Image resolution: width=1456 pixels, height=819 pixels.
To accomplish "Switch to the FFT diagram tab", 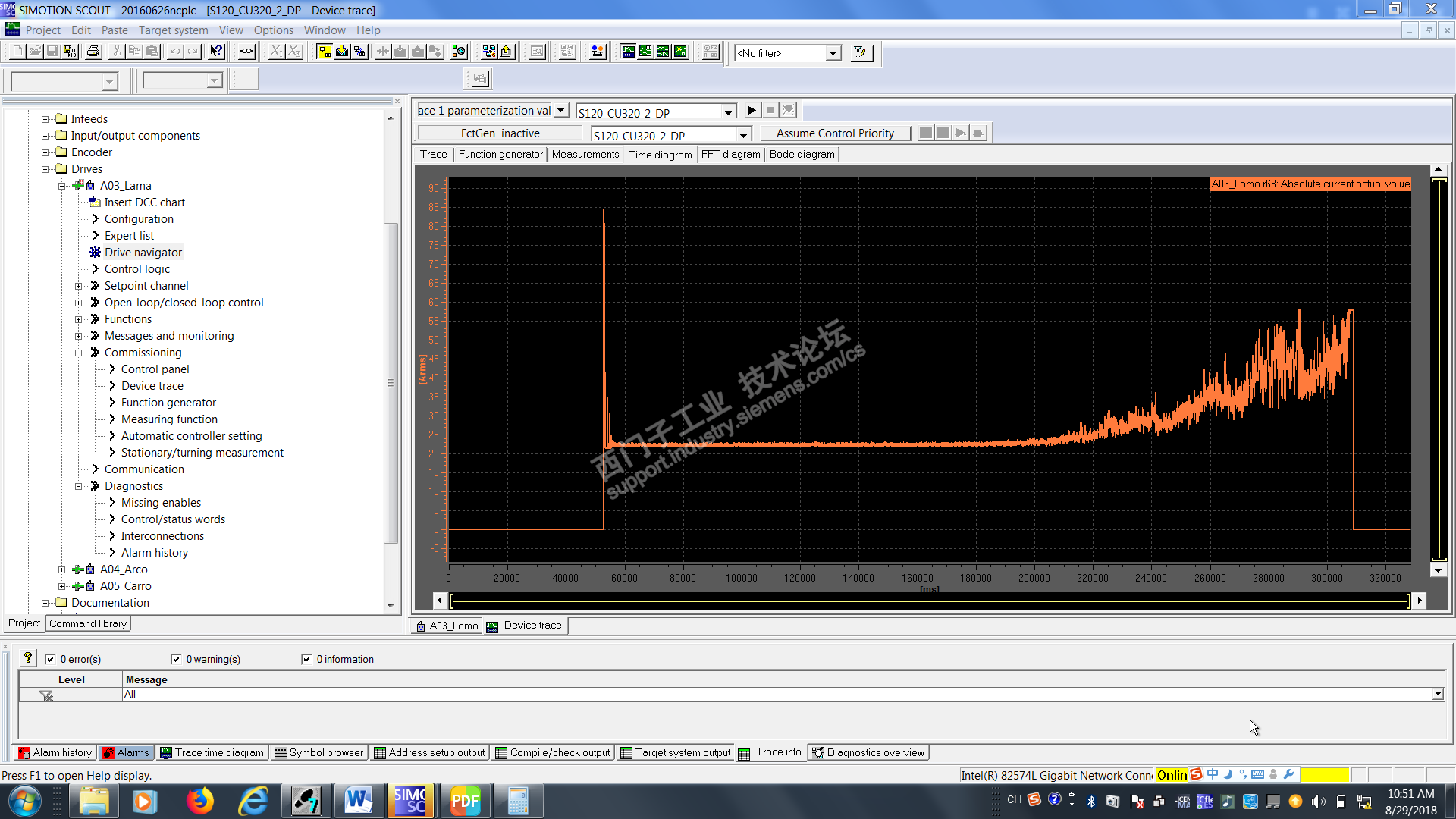I will pyautogui.click(x=730, y=155).
